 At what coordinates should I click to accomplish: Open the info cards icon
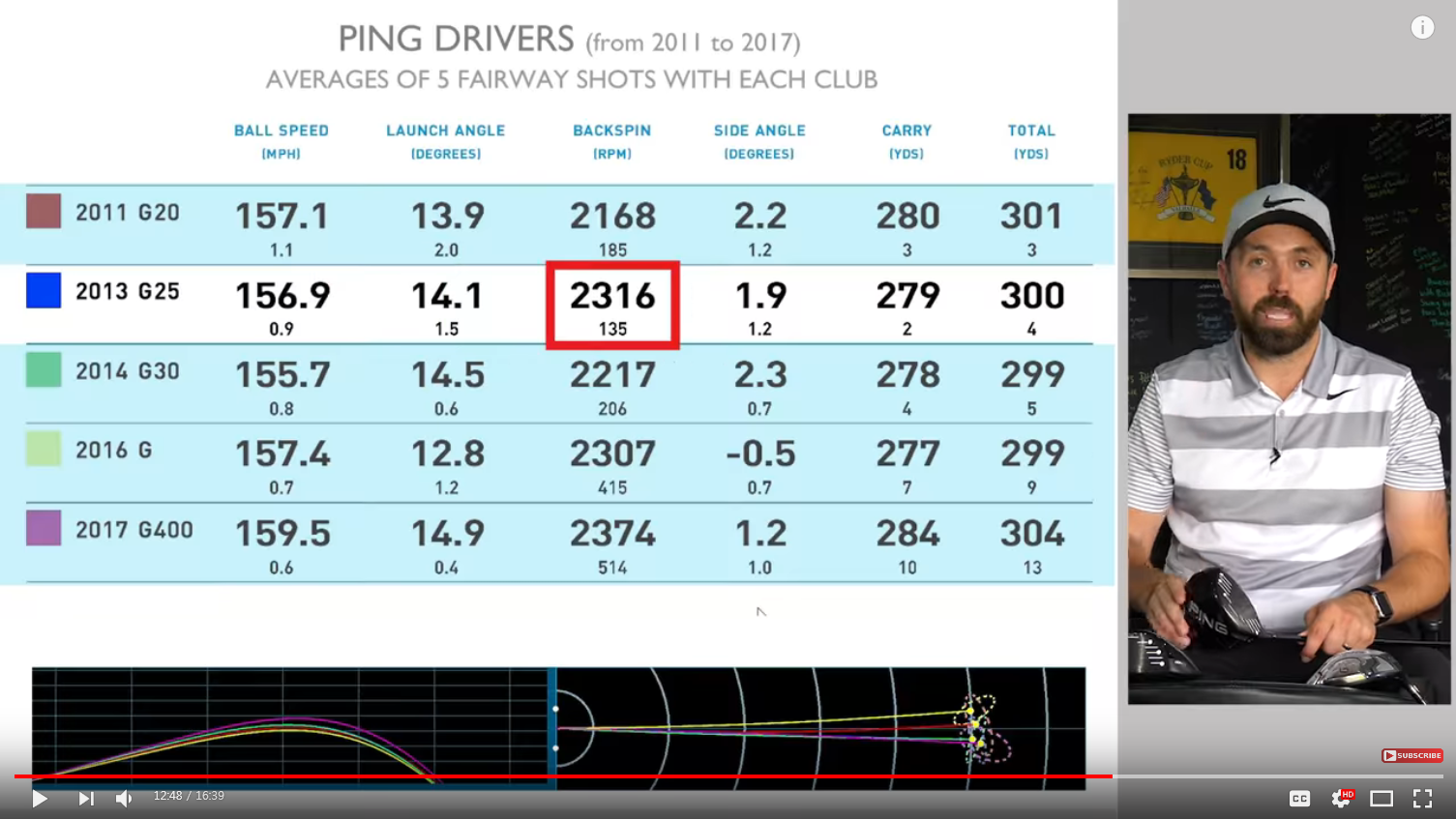(1422, 27)
